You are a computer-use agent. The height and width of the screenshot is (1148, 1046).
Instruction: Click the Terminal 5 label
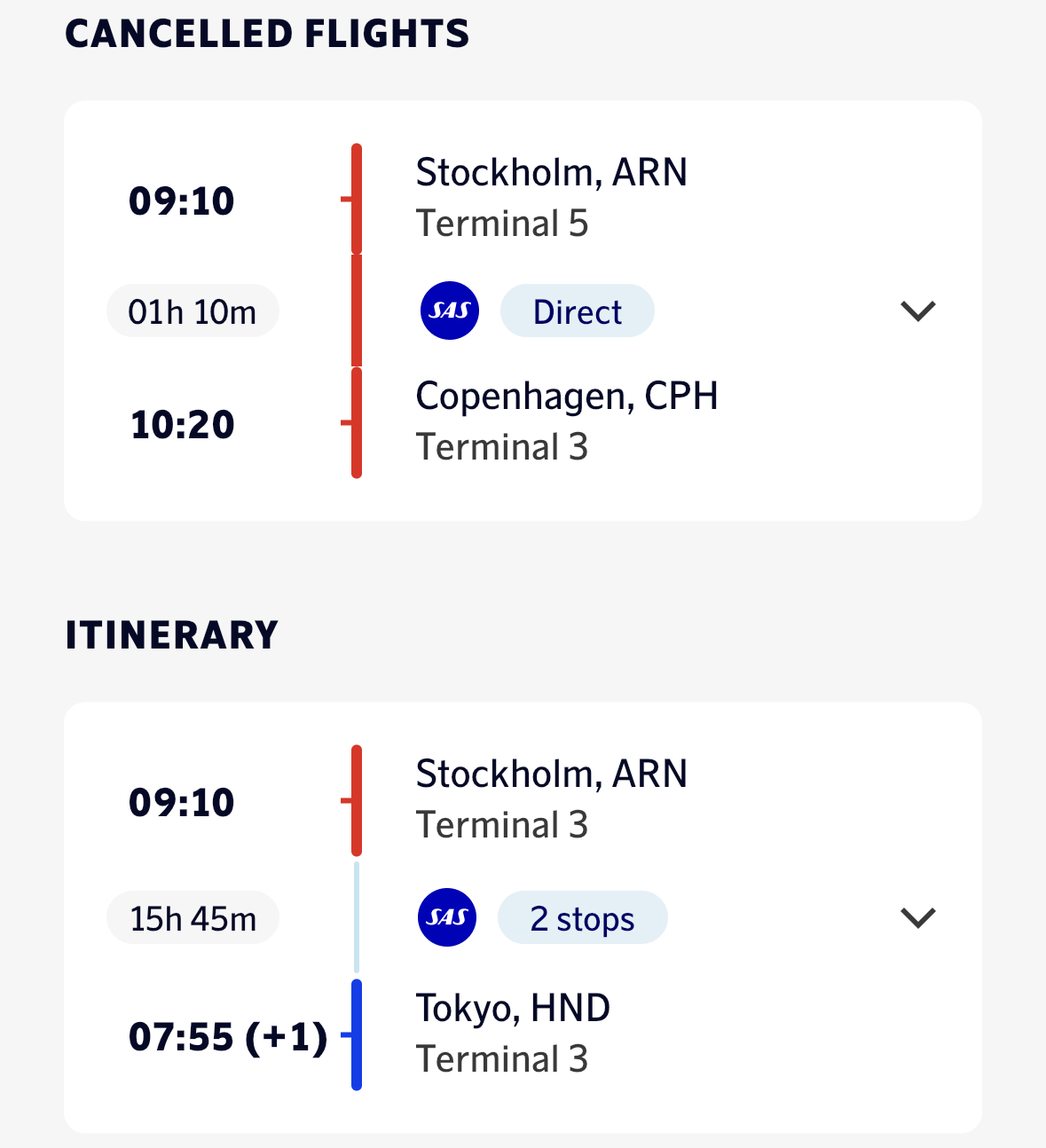tap(502, 224)
